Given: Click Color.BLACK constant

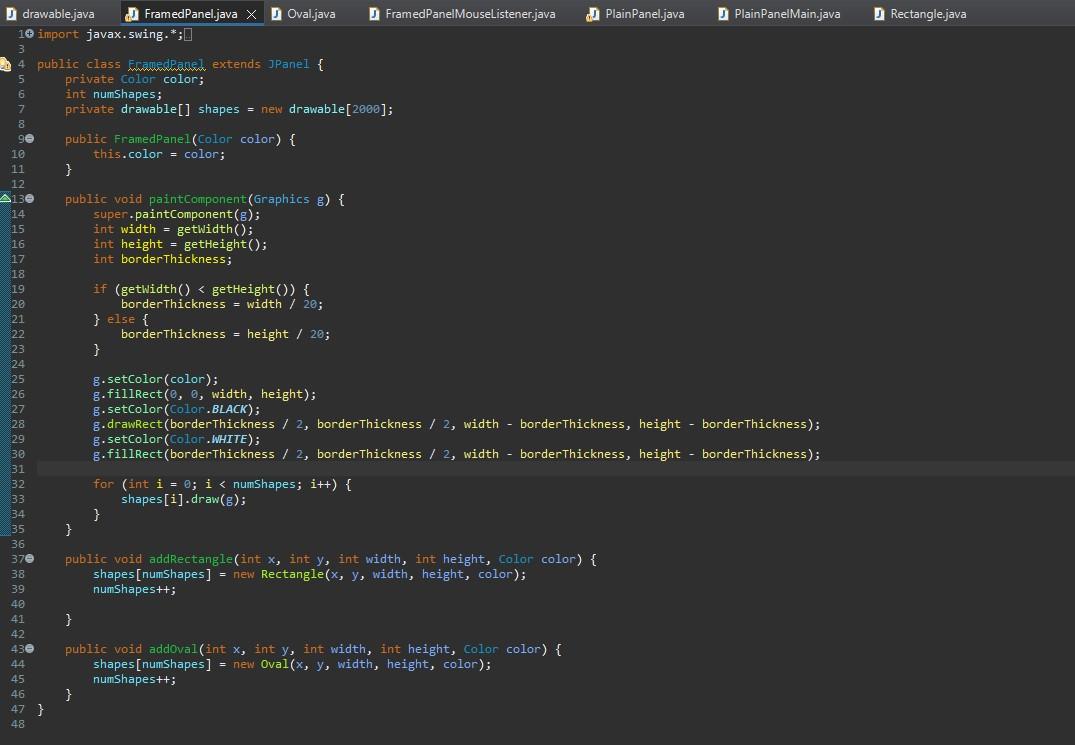Looking at the screenshot, I should (208, 409).
